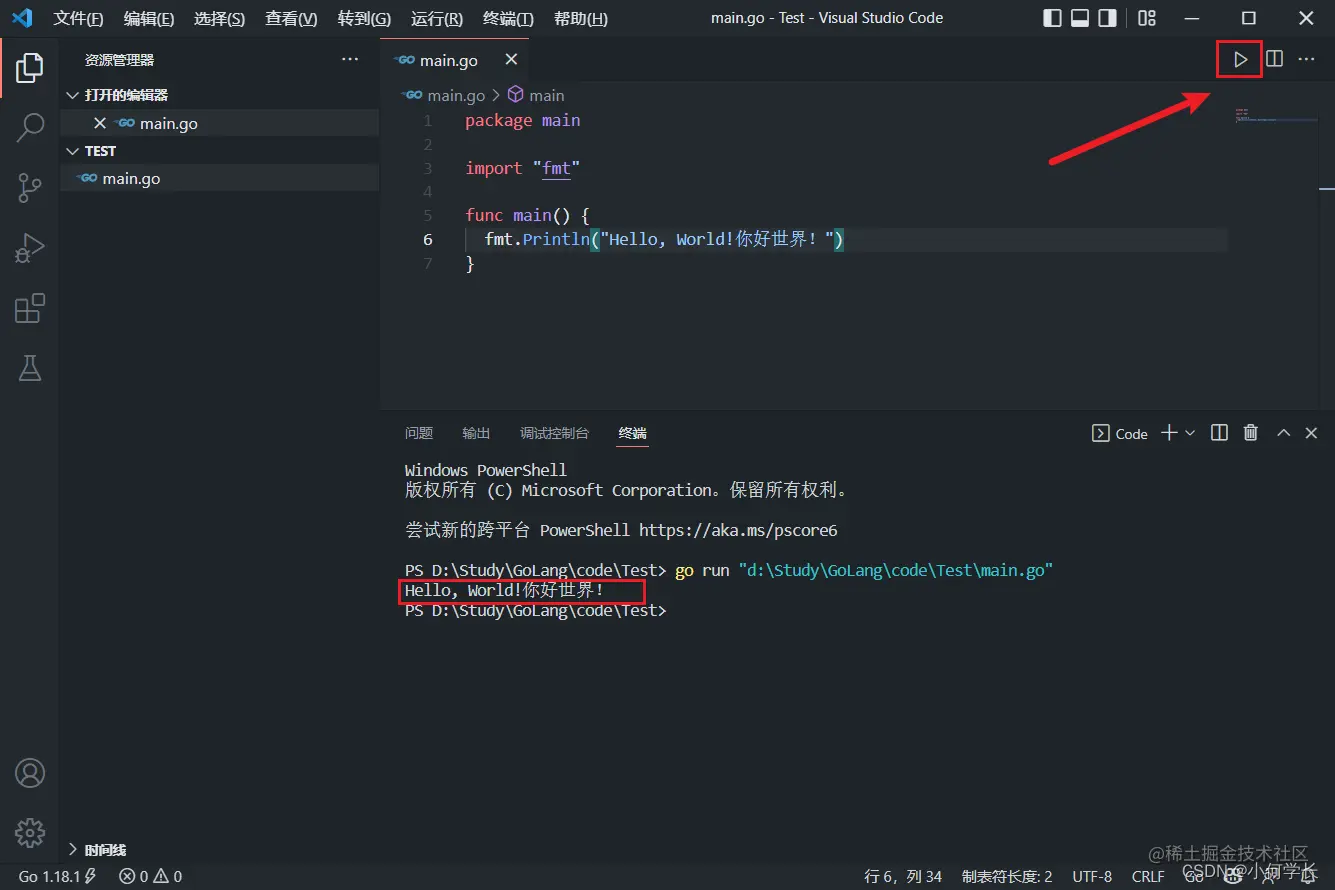Viewport: 1335px width, 890px height.
Task: Open the Explorer view in activity bar
Action: [x=30, y=67]
